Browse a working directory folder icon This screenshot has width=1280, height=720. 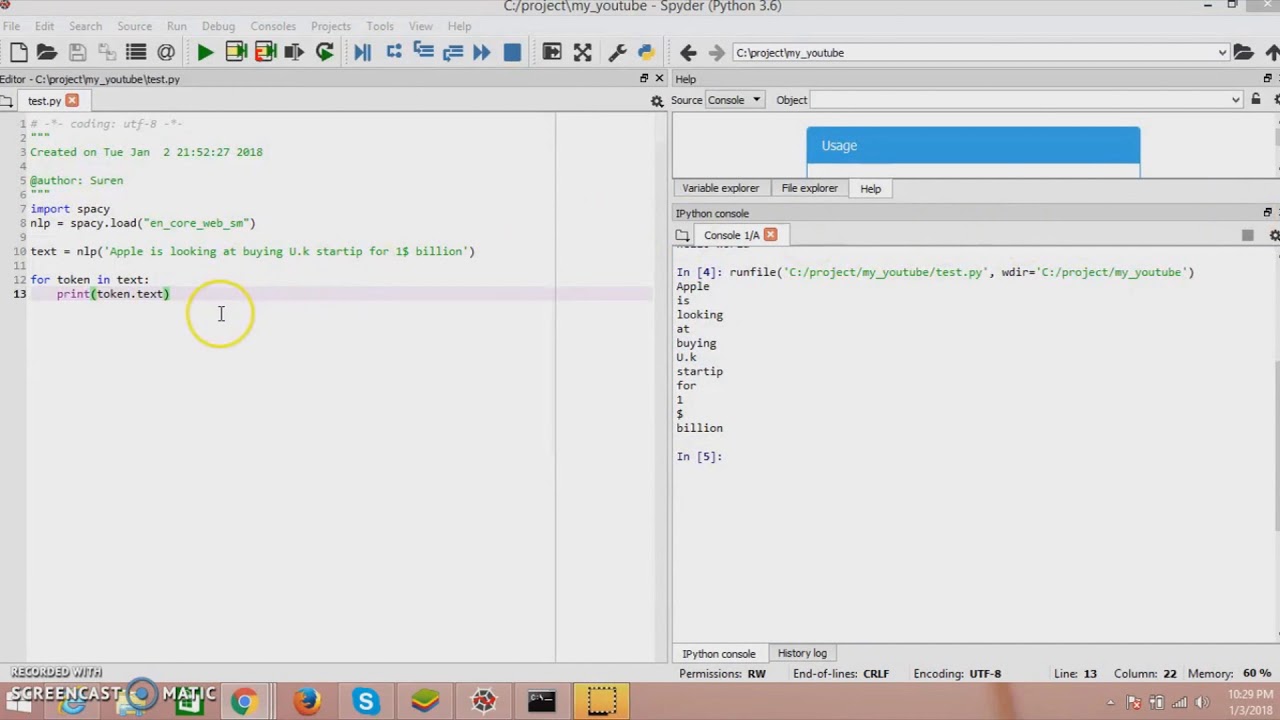(1243, 52)
